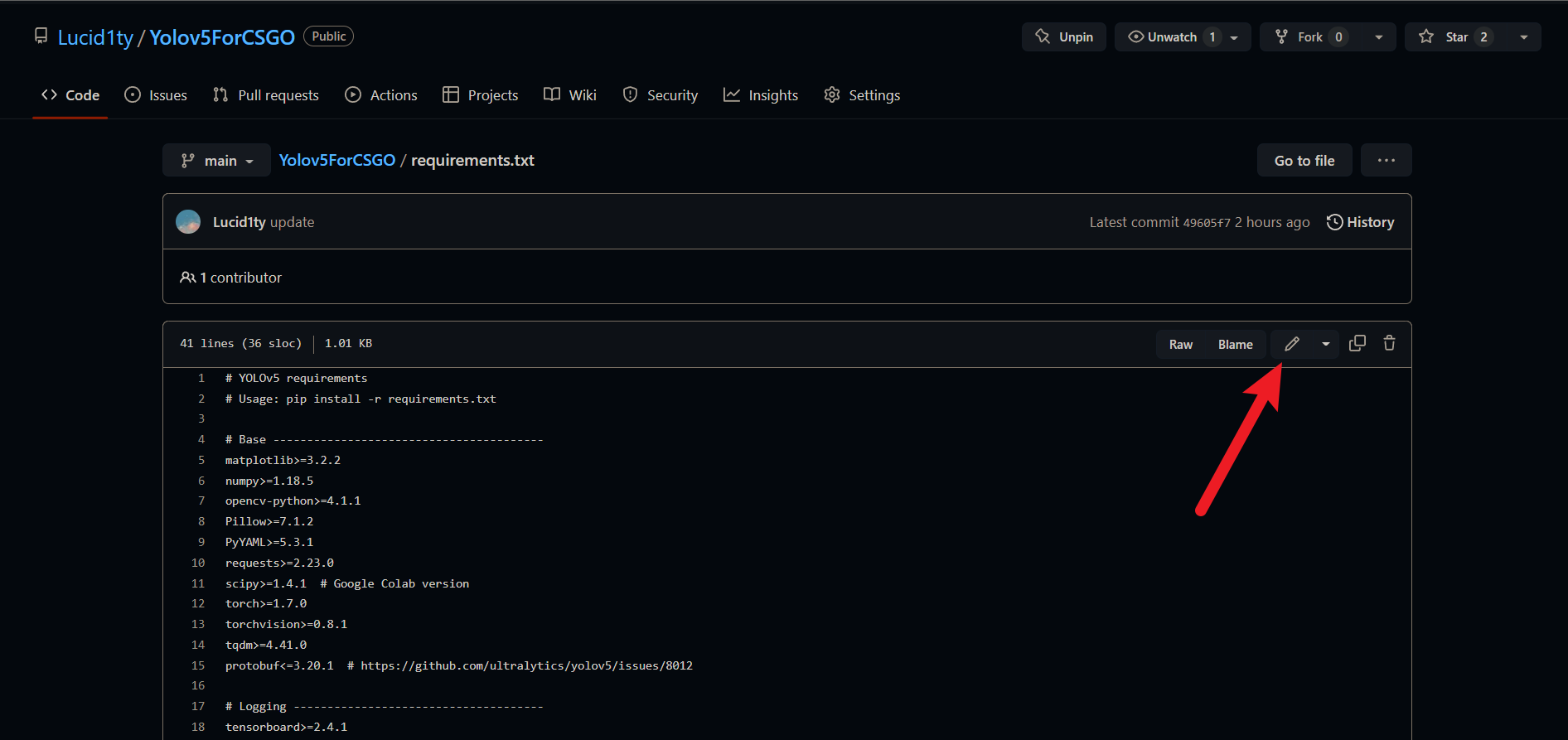Open repository Settings tab
Image resolution: width=1568 pixels, height=740 pixels.
point(862,95)
